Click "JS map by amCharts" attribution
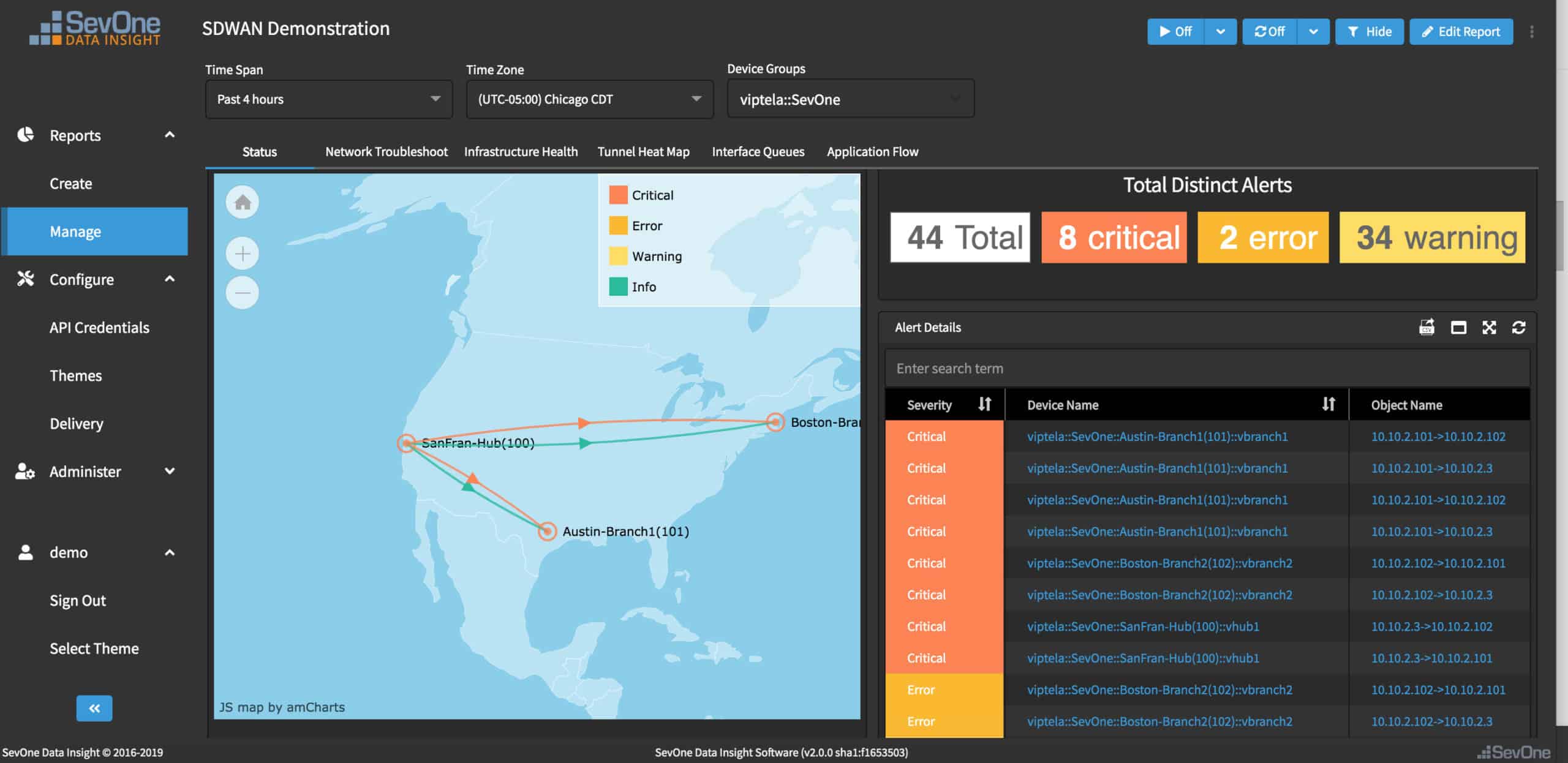Viewport: 1568px width, 763px height. (x=282, y=707)
